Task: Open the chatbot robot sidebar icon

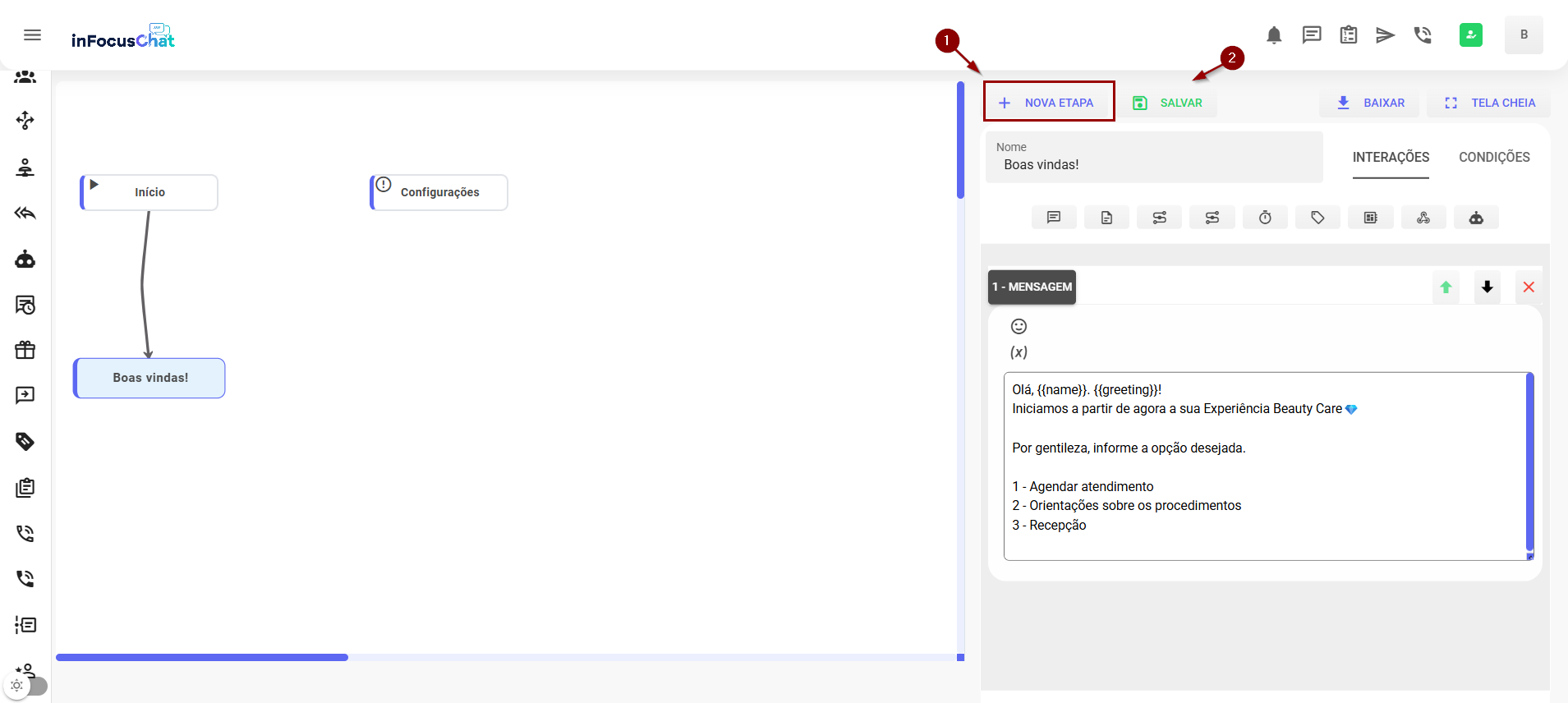Action: click(25, 260)
